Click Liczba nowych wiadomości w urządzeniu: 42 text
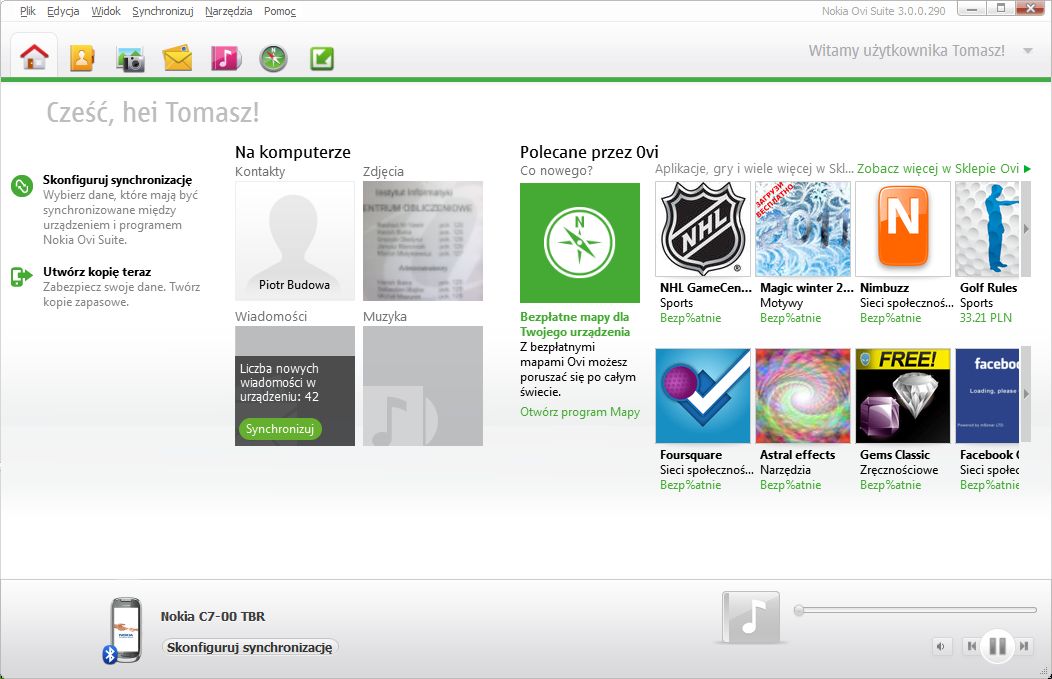The image size is (1052, 679). (x=279, y=382)
